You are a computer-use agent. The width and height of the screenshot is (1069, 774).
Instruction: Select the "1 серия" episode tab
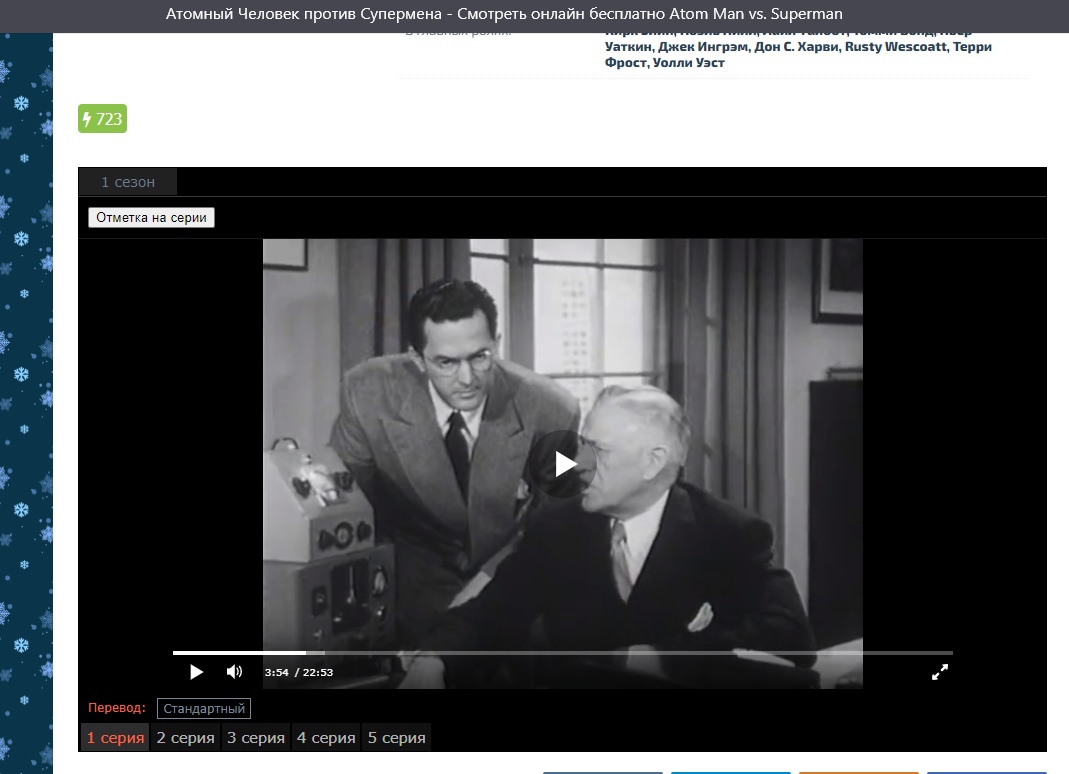click(115, 738)
